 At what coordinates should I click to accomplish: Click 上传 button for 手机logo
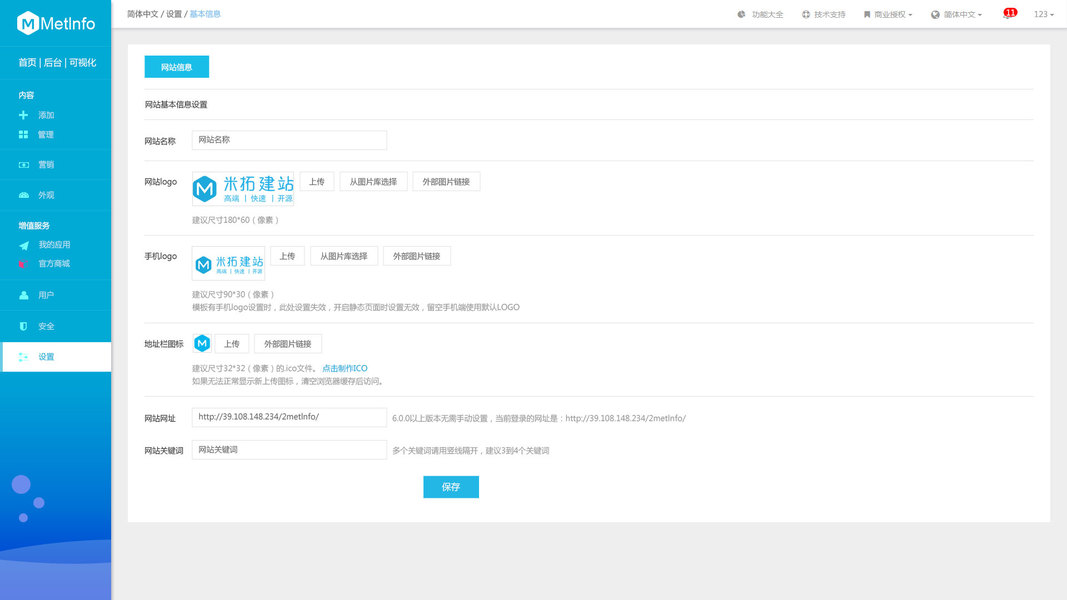click(x=288, y=256)
